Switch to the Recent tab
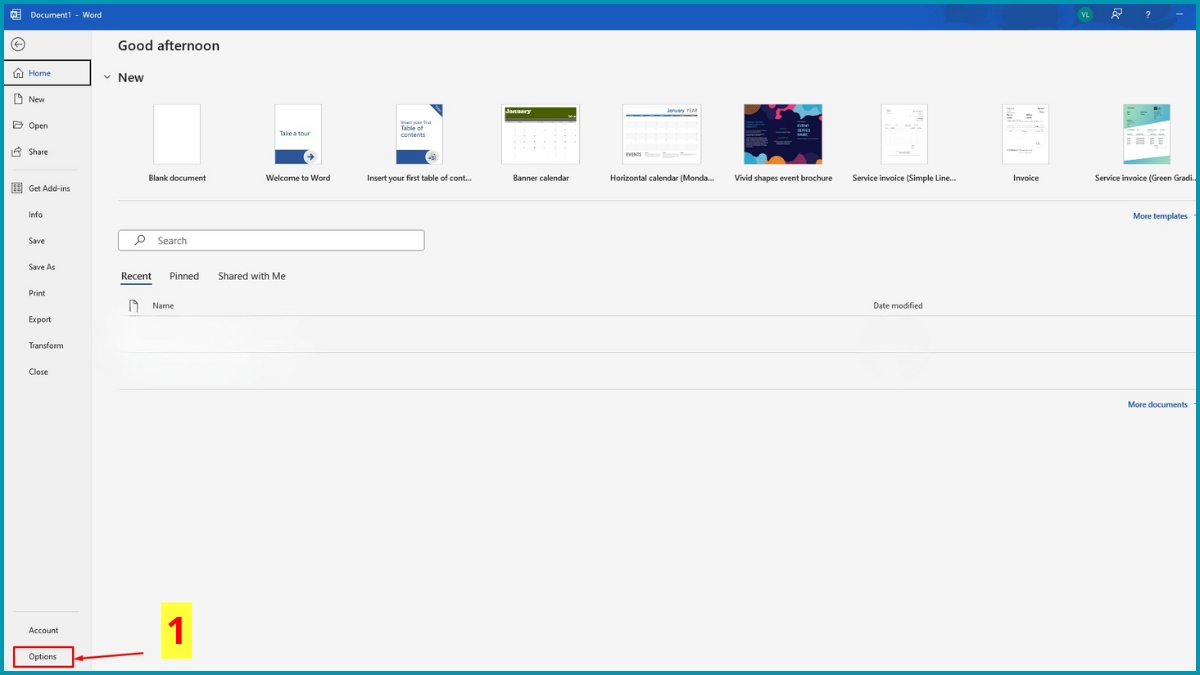This screenshot has width=1200, height=675. 136,276
